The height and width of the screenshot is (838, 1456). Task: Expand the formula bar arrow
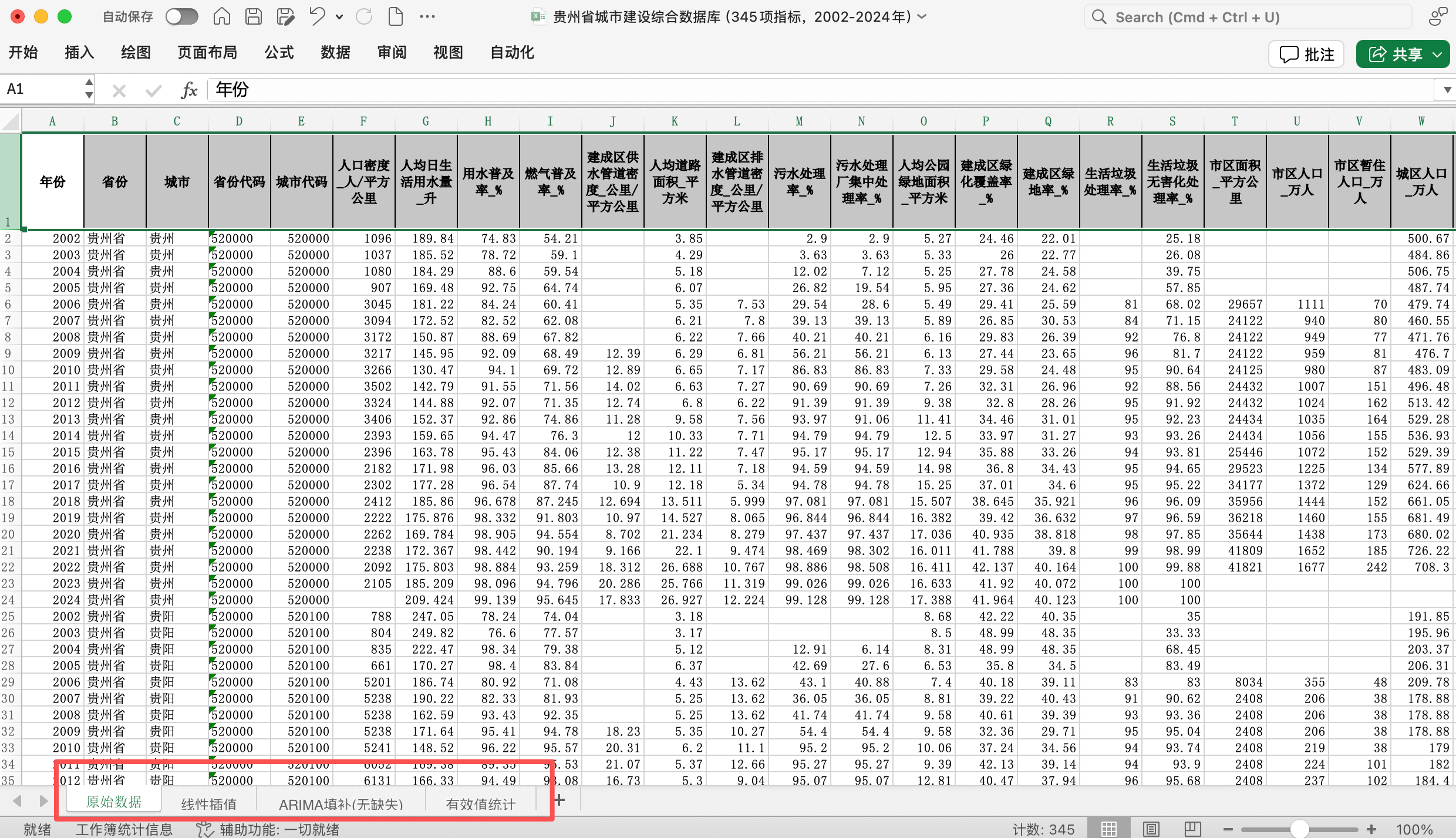pos(1447,90)
